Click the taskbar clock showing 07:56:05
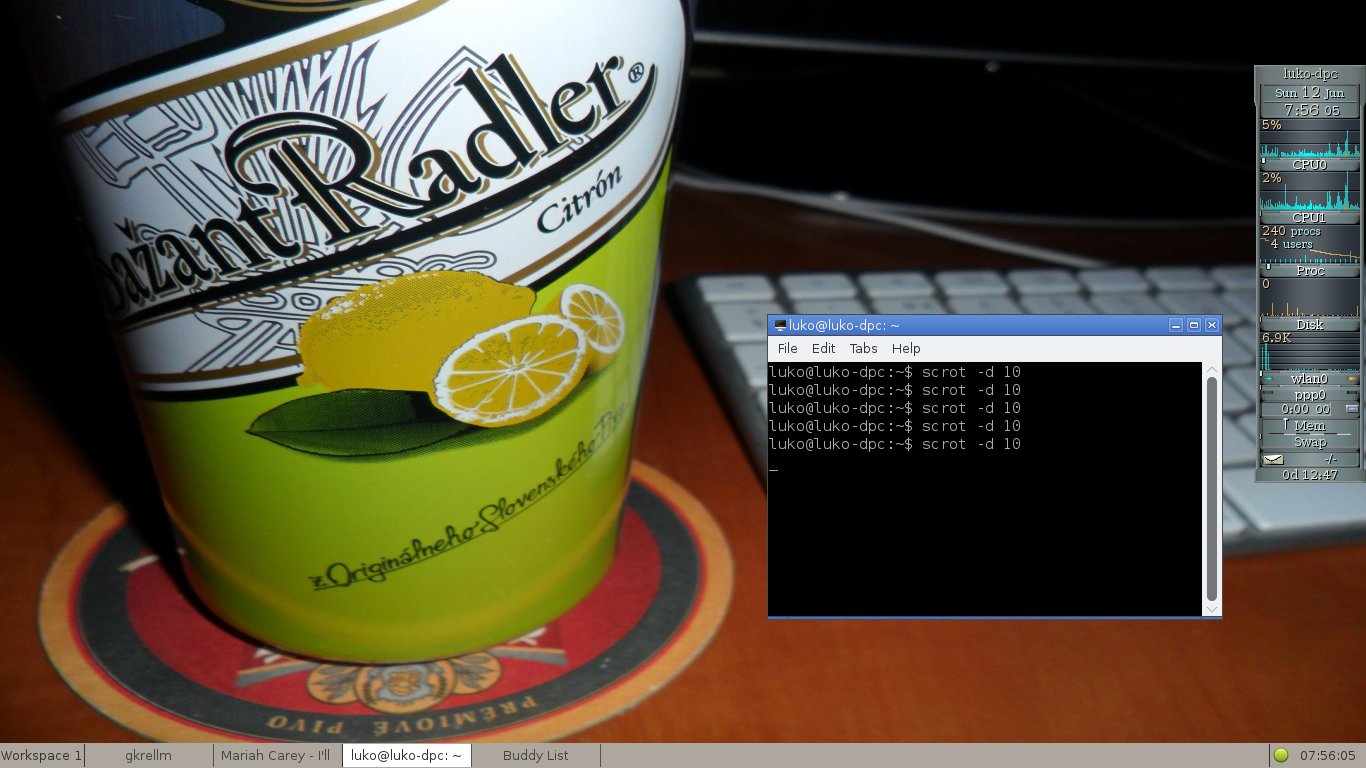Viewport: 1366px width, 768px height. click(x=1328, y=755)
